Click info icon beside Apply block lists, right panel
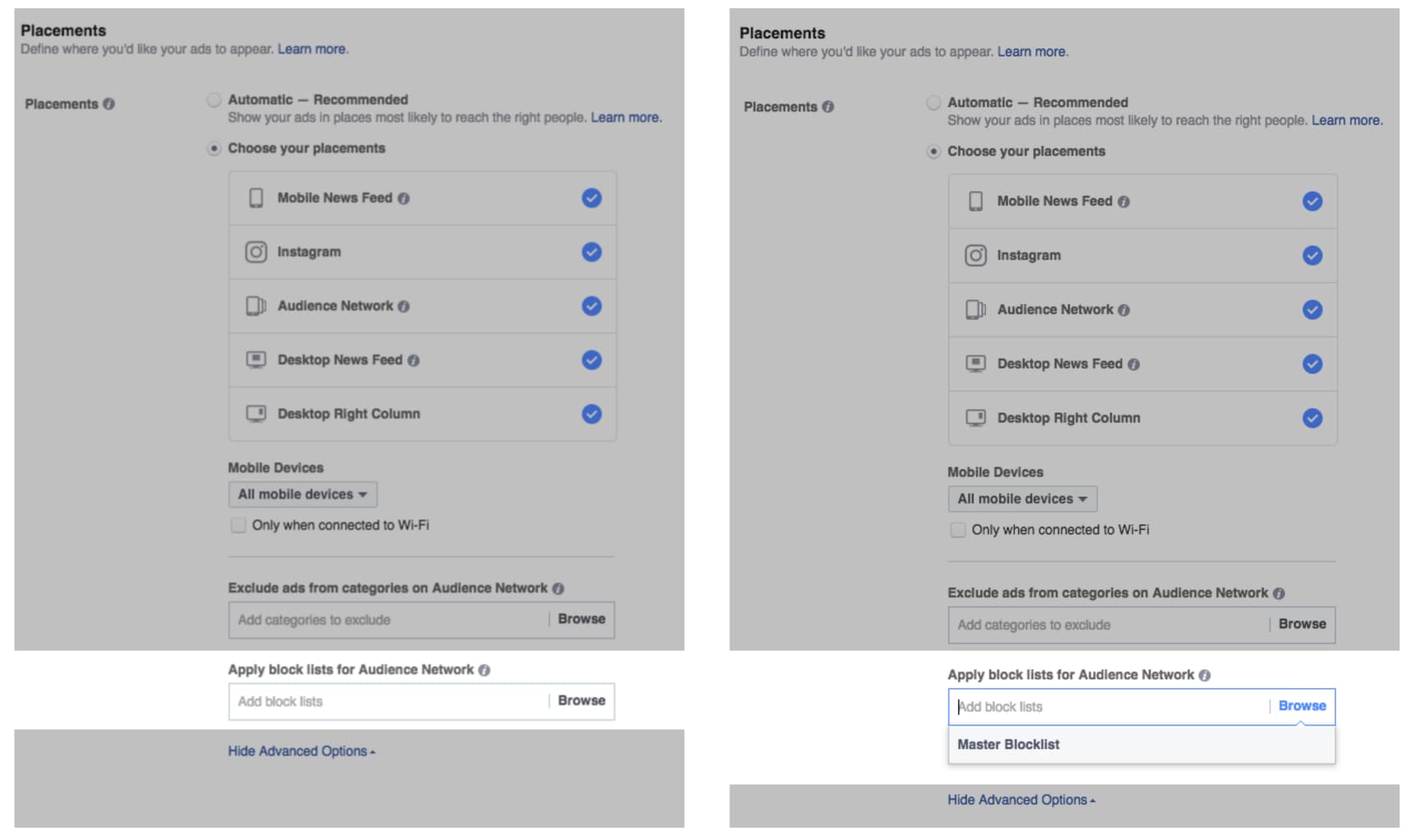Viewport: 1419px width, 840px height. coord(1204,675)
